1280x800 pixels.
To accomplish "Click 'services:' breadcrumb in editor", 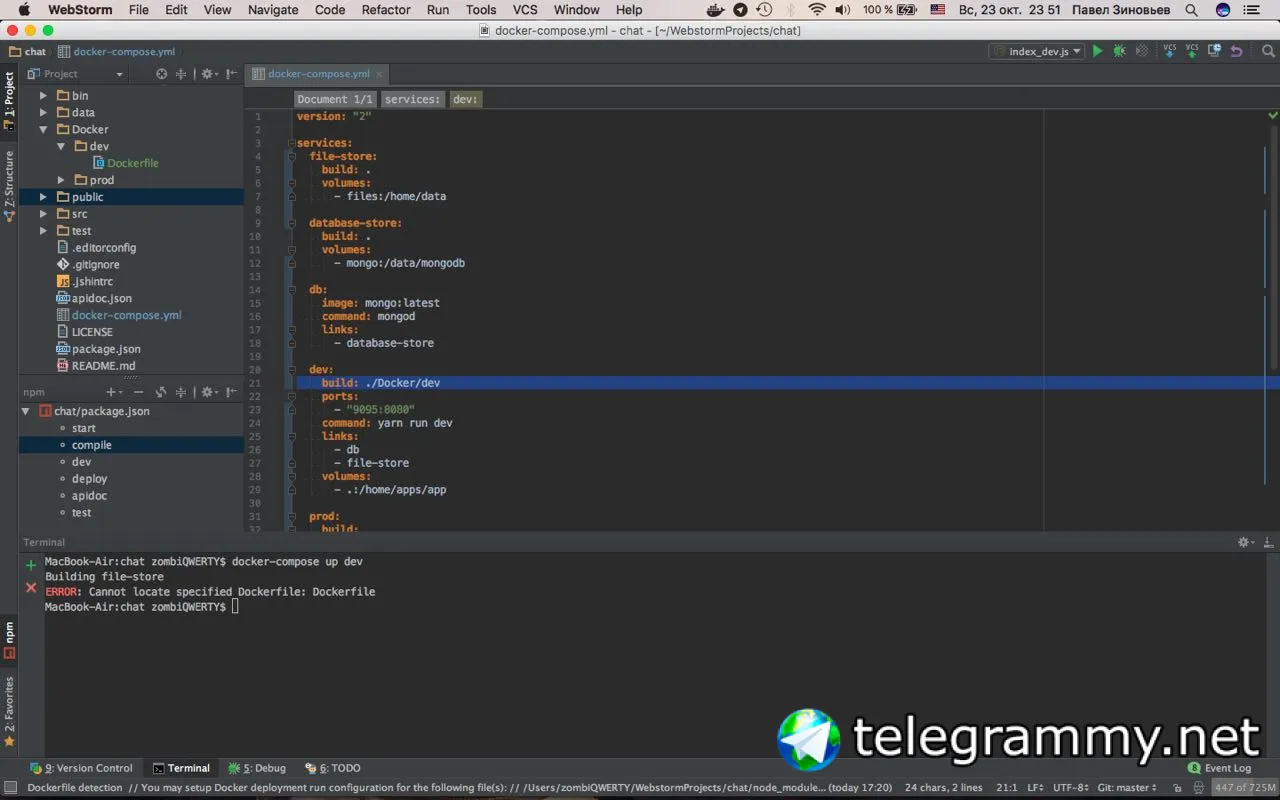I will tap(412, 99).
